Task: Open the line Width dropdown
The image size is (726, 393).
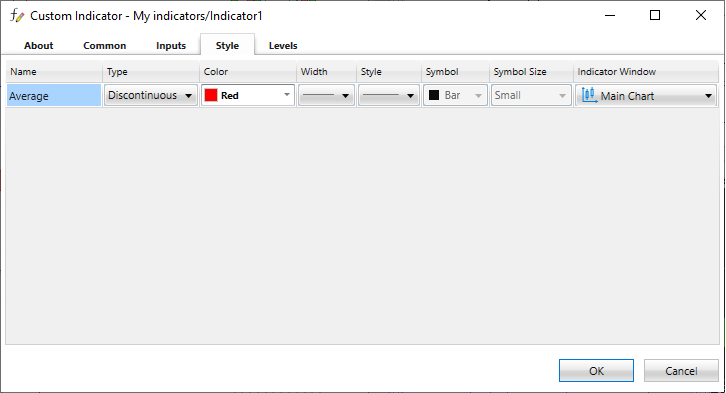Action: (x=326, y=95)
